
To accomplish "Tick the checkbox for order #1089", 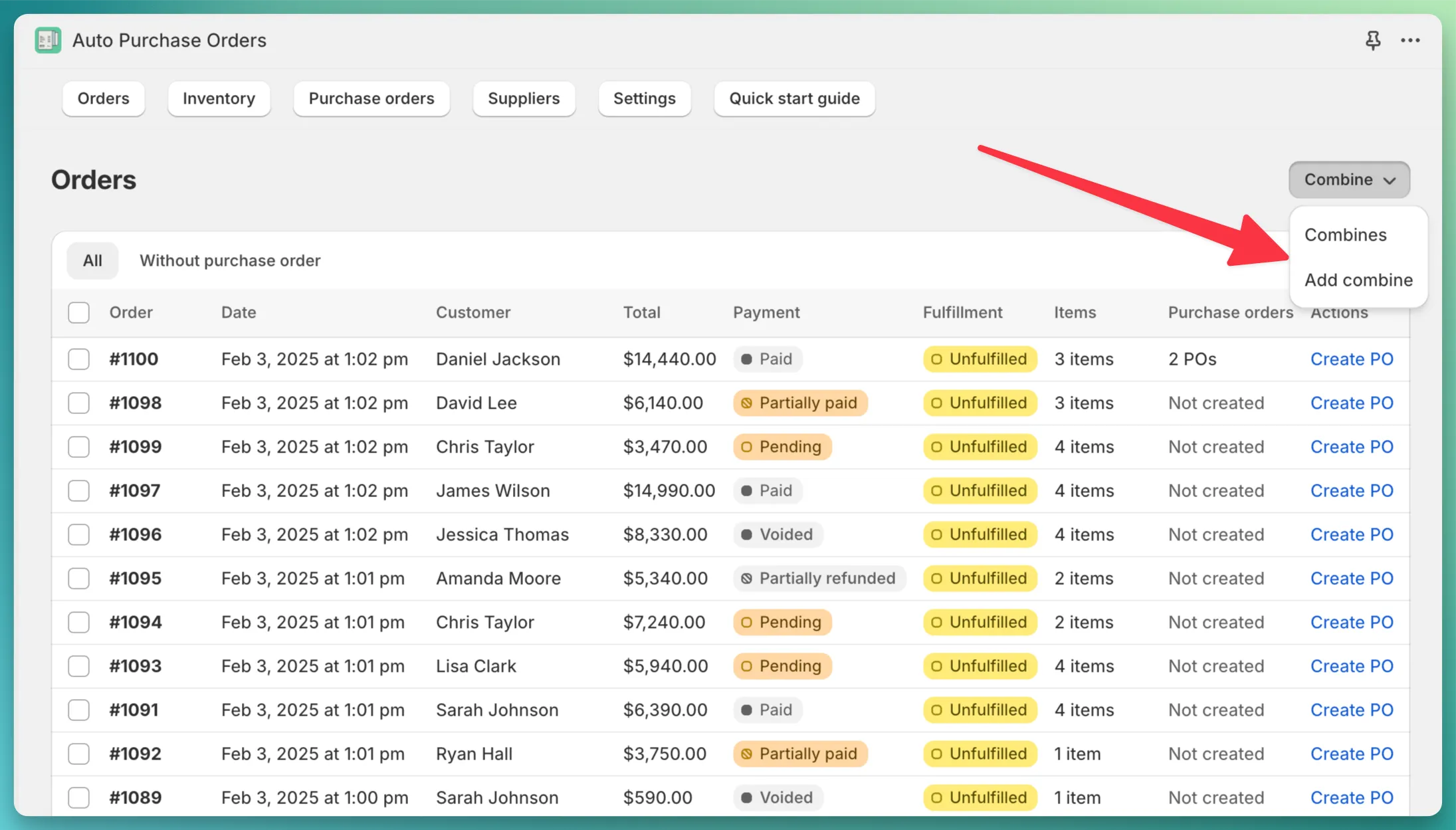I will [78, 797].
